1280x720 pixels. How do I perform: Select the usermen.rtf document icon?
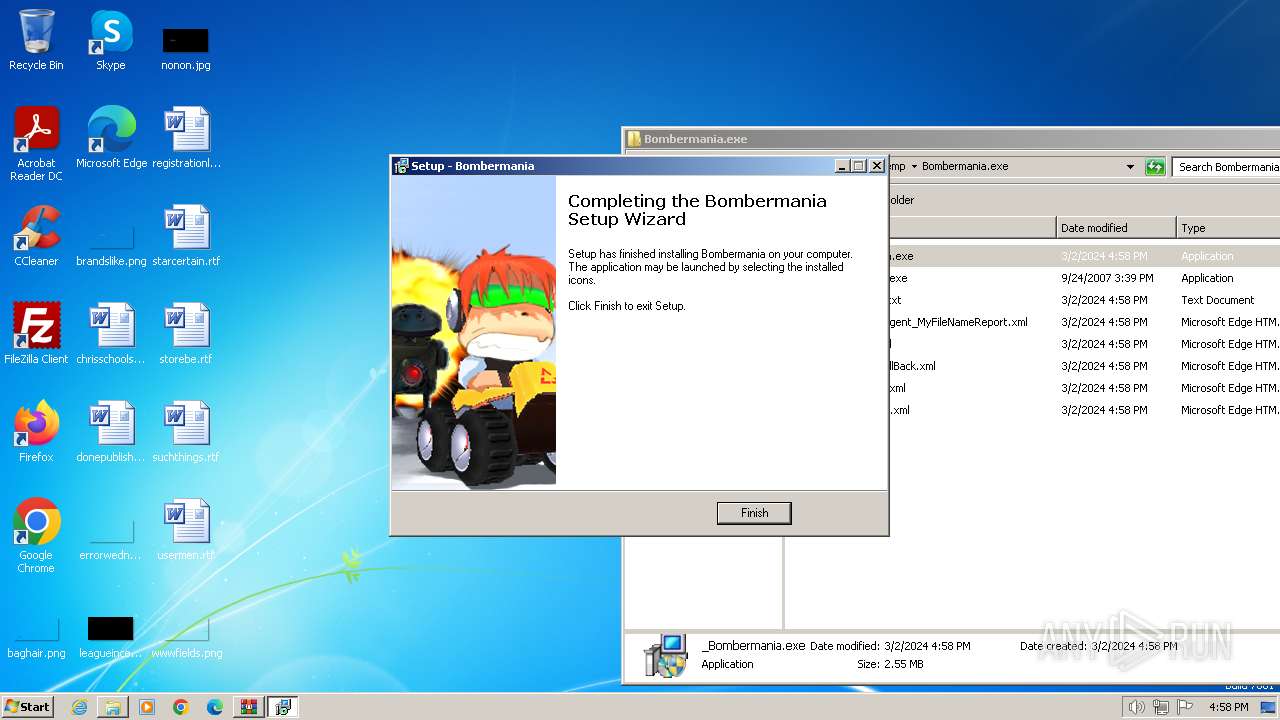186,530
